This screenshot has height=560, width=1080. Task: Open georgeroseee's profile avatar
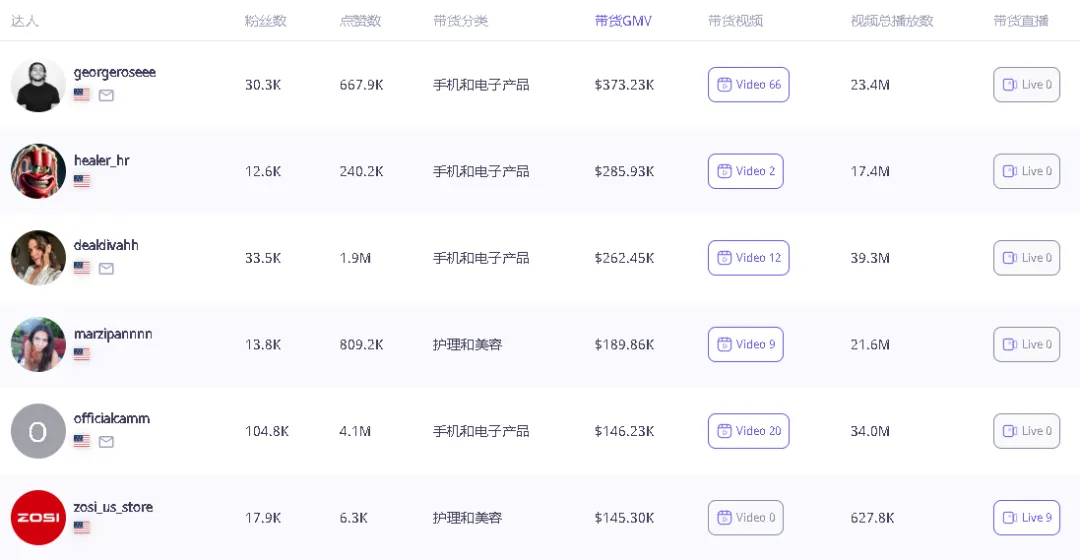38,85
